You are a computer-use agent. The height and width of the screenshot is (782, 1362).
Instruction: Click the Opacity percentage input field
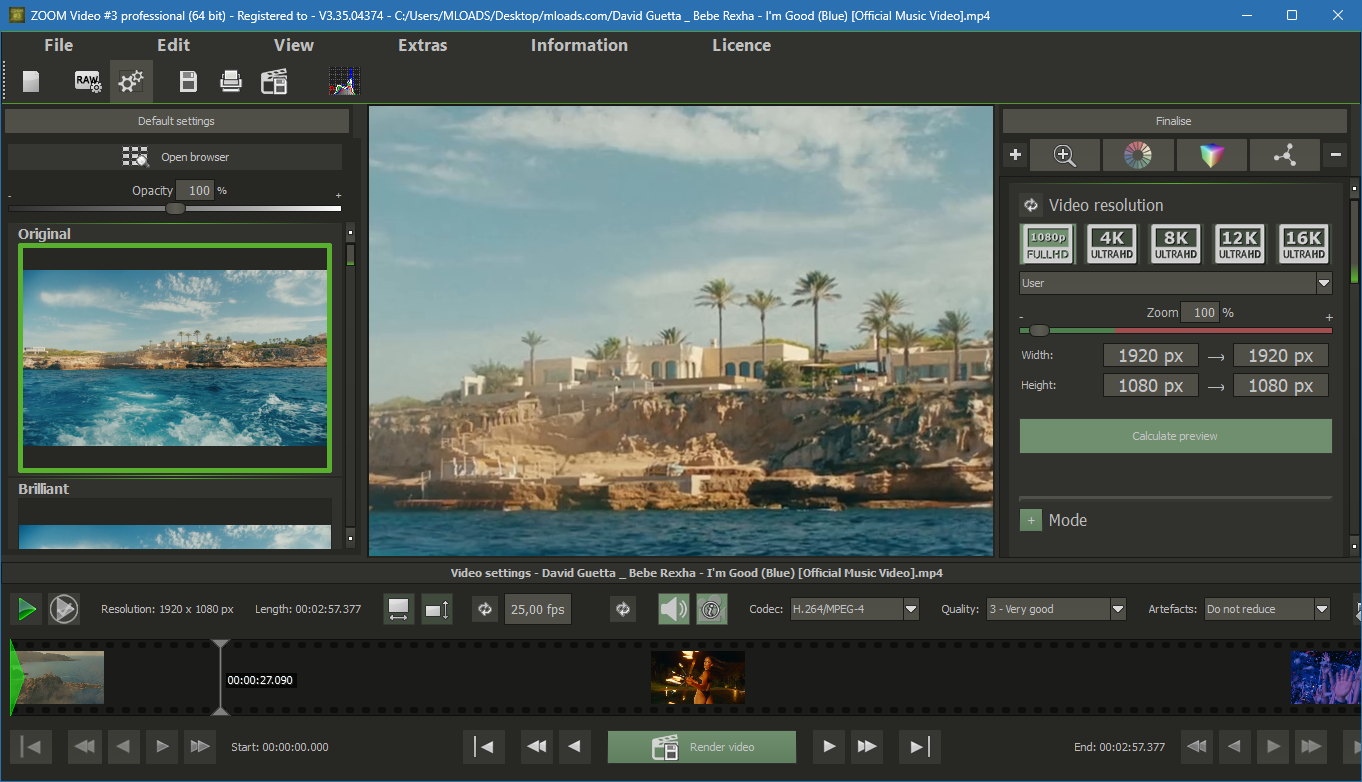(x=195, y=190)
